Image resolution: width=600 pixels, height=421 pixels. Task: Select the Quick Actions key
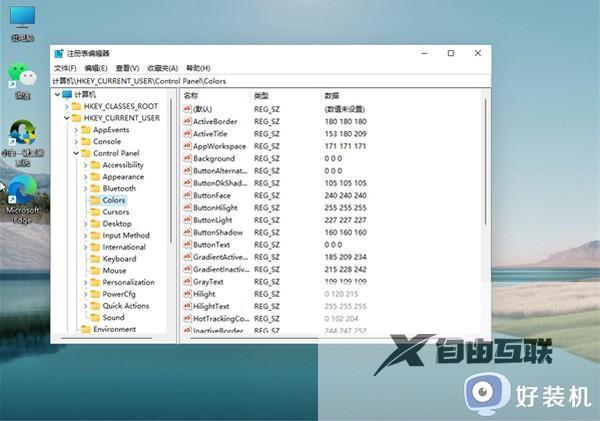pos(126,306)
